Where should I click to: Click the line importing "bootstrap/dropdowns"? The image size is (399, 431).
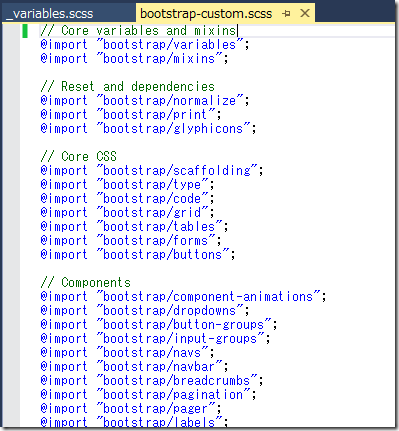[145, 311]
